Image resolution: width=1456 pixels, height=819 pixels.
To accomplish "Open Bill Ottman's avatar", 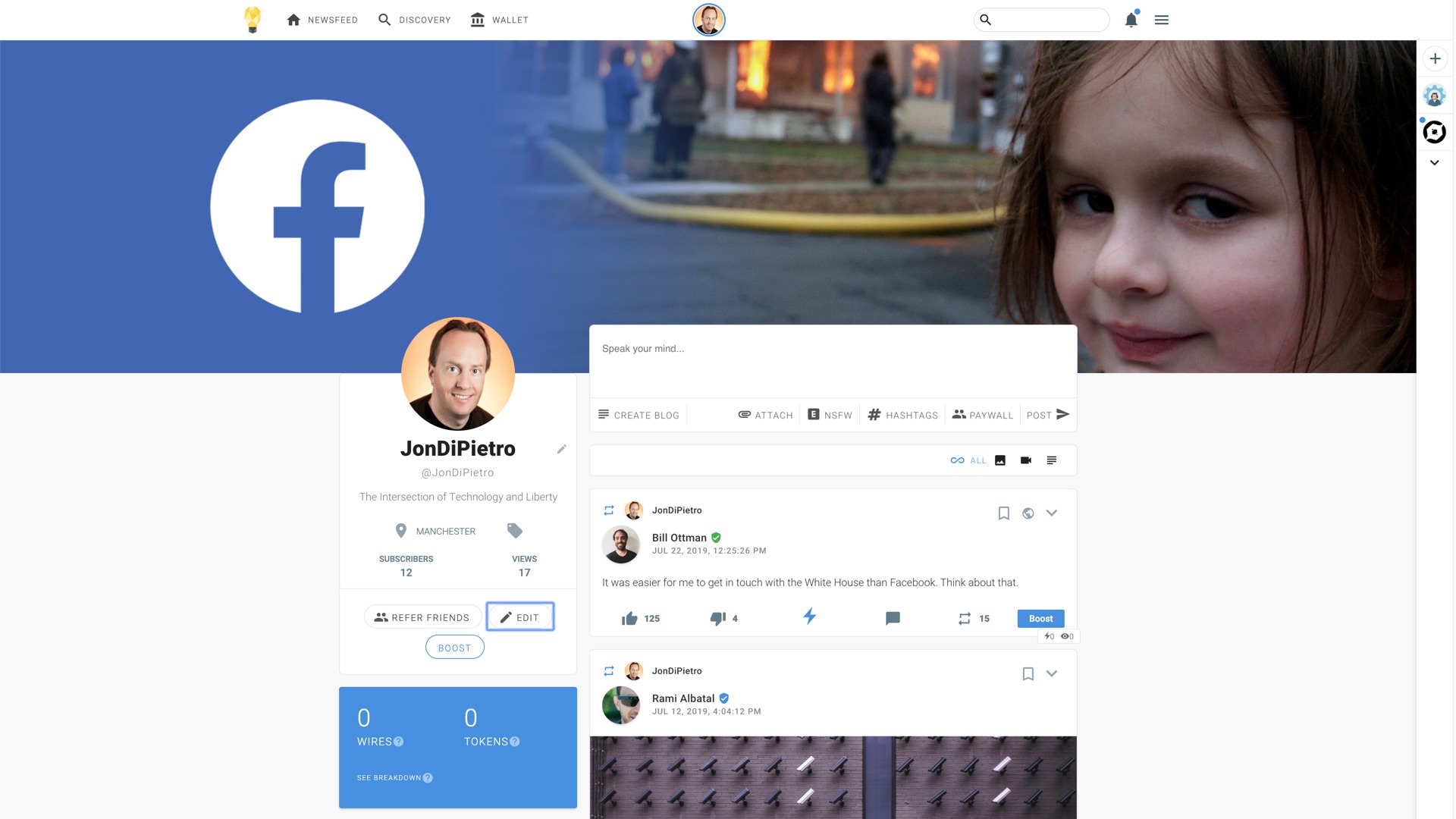I will (x=621, y=544).
